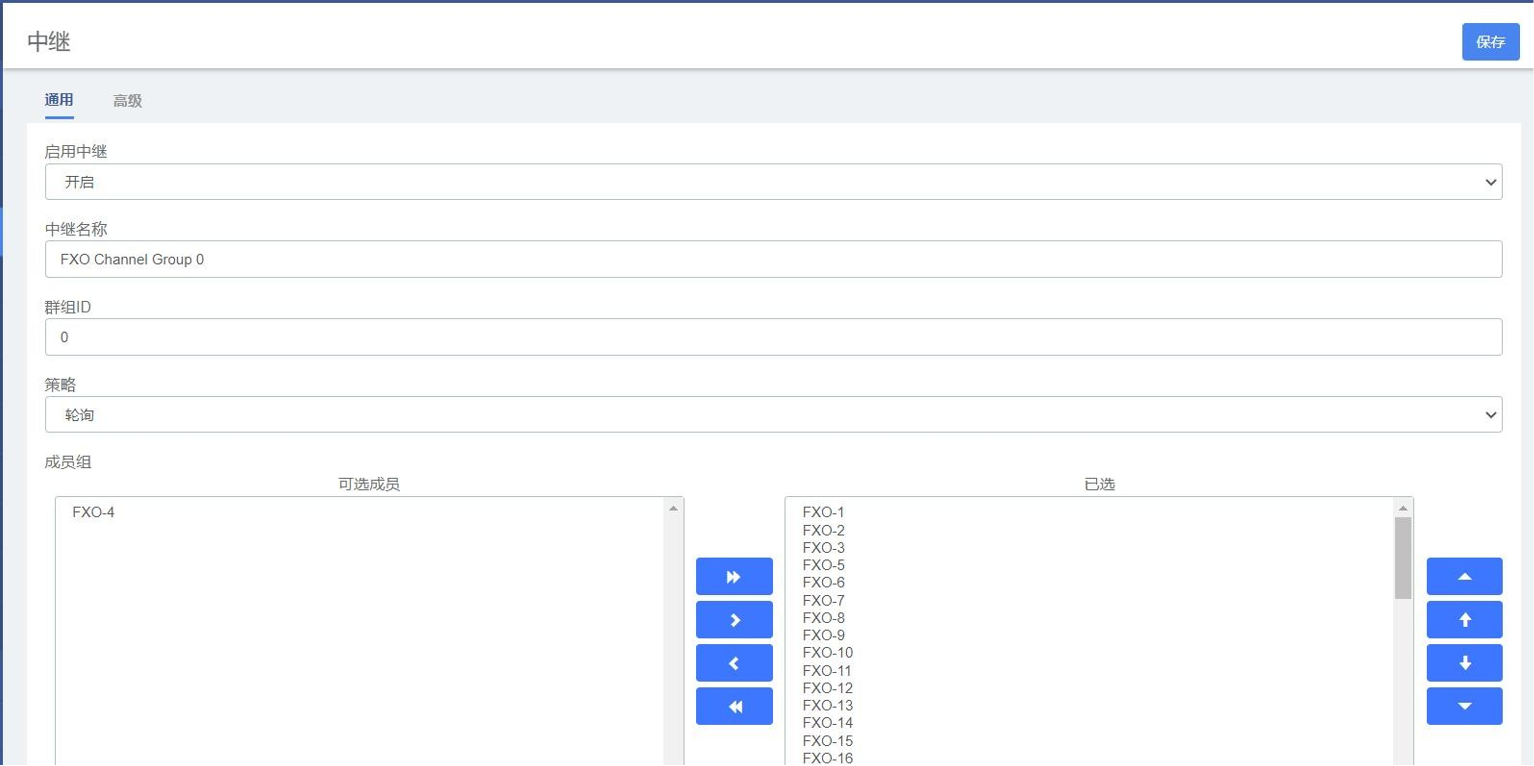Click the double-left arrow remove-all button
Screen dimensions: 1534x766
pos(734,706)
